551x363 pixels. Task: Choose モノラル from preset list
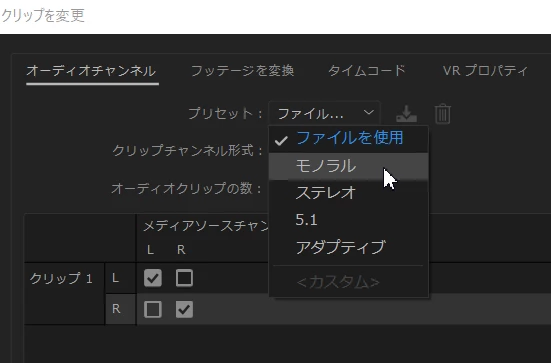(x=349, y=166)
